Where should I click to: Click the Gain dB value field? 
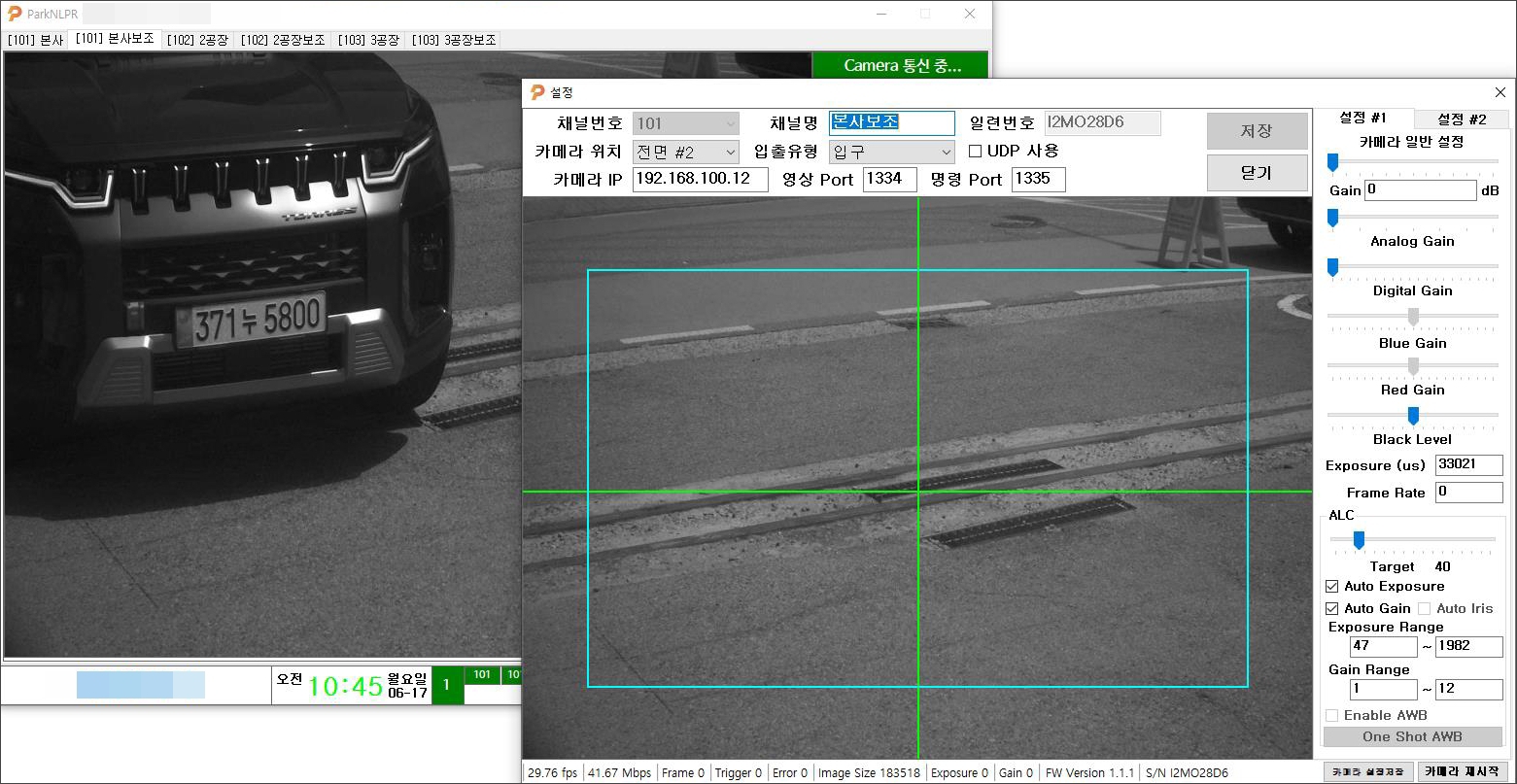click(1421, 191)
